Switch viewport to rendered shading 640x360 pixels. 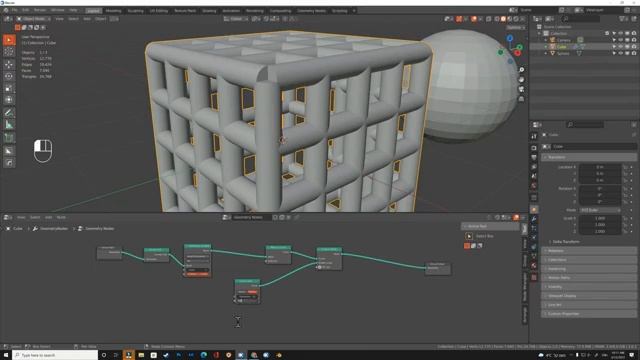(516, 19)
